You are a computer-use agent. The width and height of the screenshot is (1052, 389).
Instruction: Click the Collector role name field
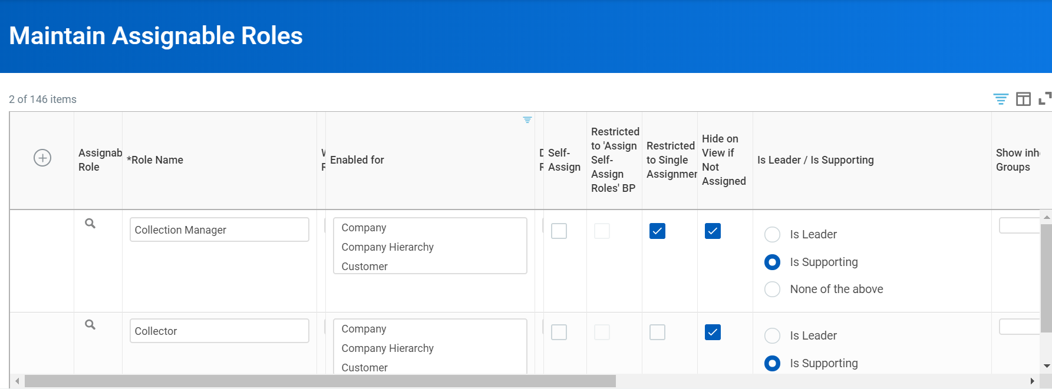(x=219, y=331)
